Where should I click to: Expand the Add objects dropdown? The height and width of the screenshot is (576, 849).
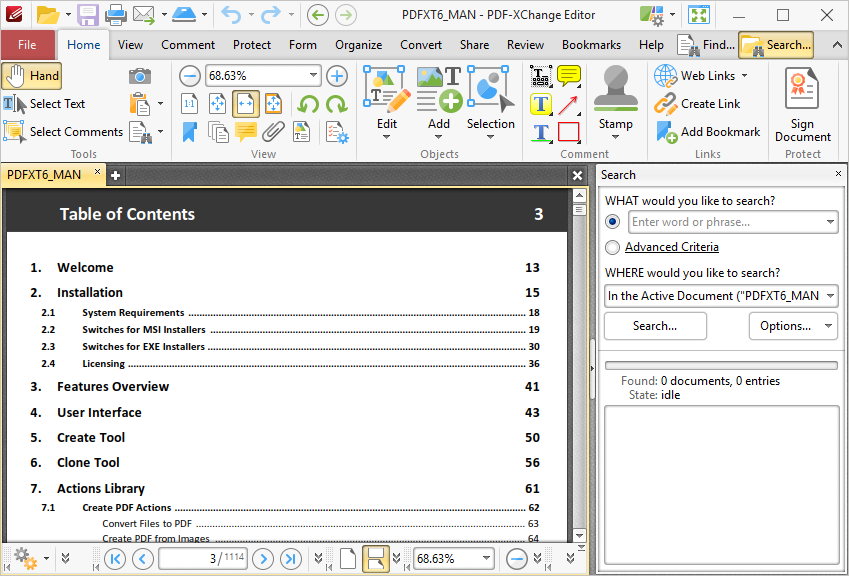click(439, 137)
